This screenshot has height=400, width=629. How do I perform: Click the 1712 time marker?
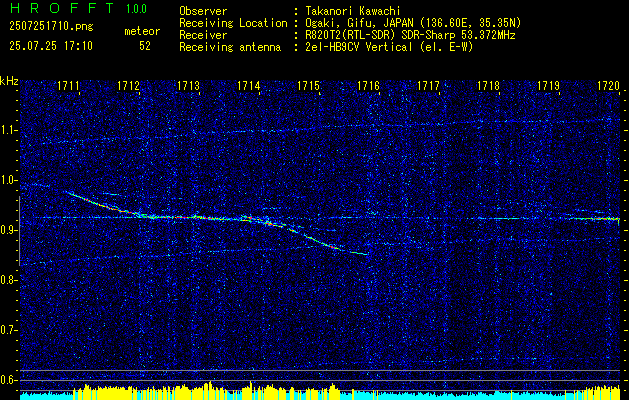click(128, 85)
